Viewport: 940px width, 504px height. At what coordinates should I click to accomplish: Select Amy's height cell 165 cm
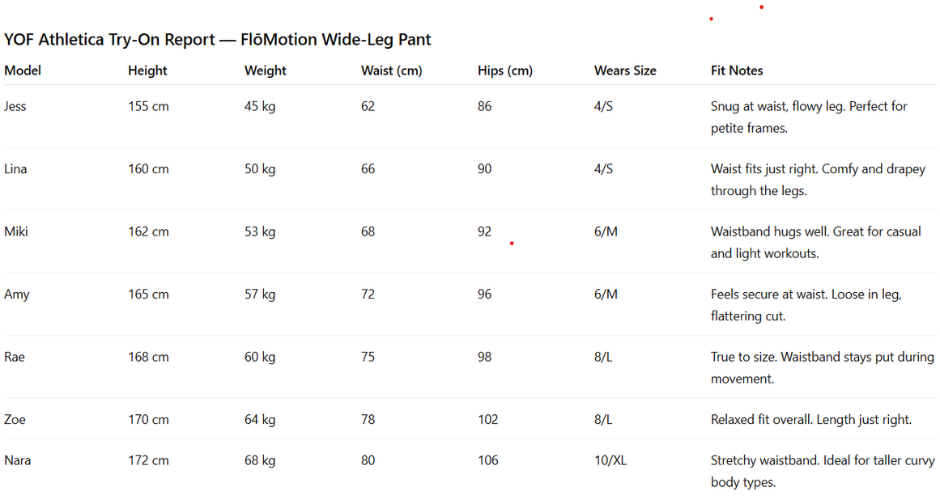(x=148, y=295)
